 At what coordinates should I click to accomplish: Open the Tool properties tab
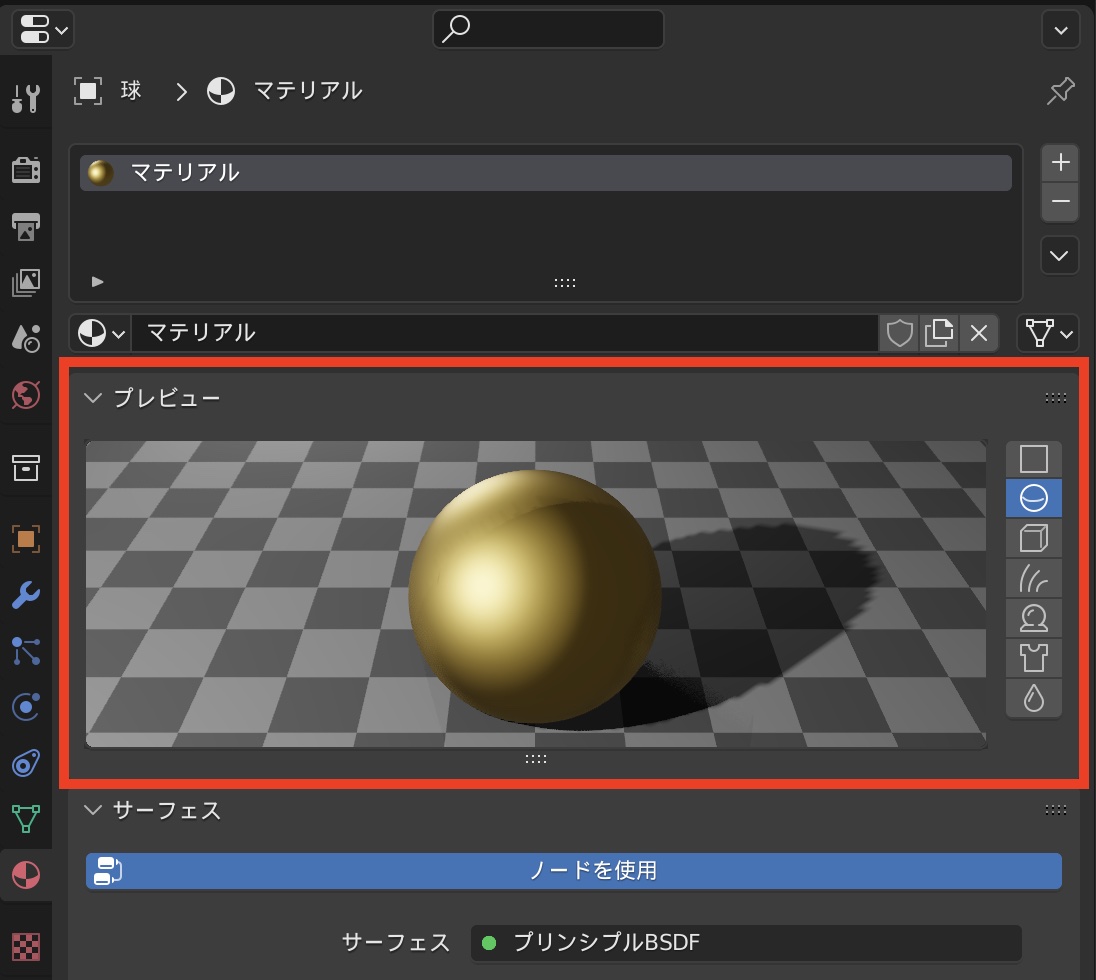point(25,98)
